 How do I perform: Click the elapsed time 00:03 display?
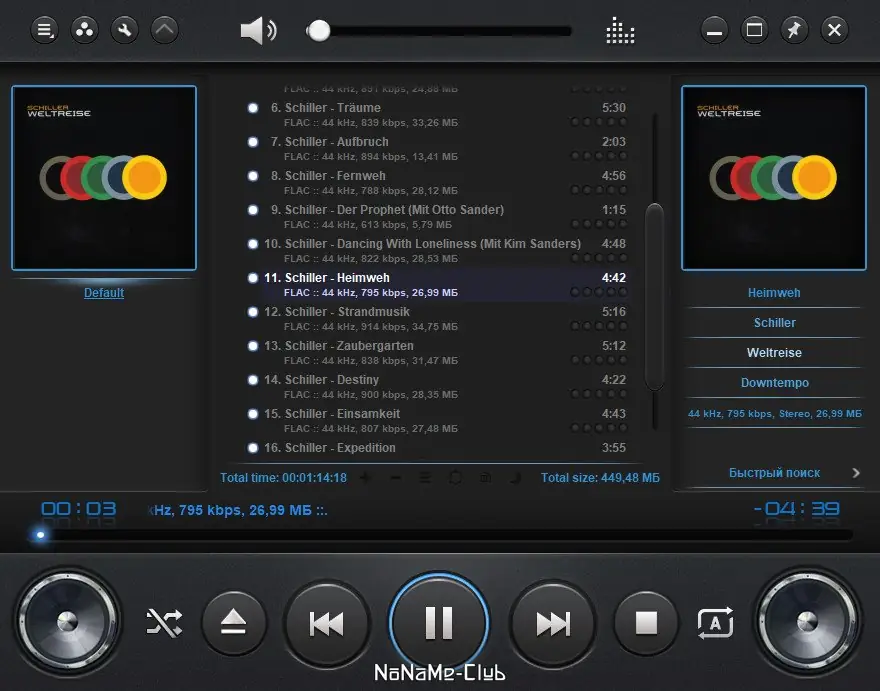[79, 509]
